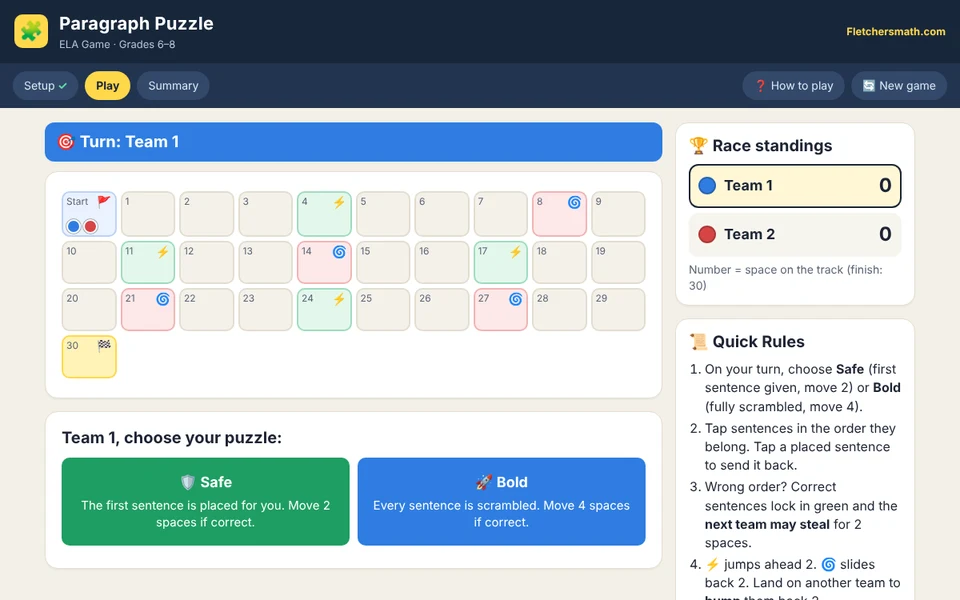
Task: Click the spiral icon on space 27
Action: point(516,299)
